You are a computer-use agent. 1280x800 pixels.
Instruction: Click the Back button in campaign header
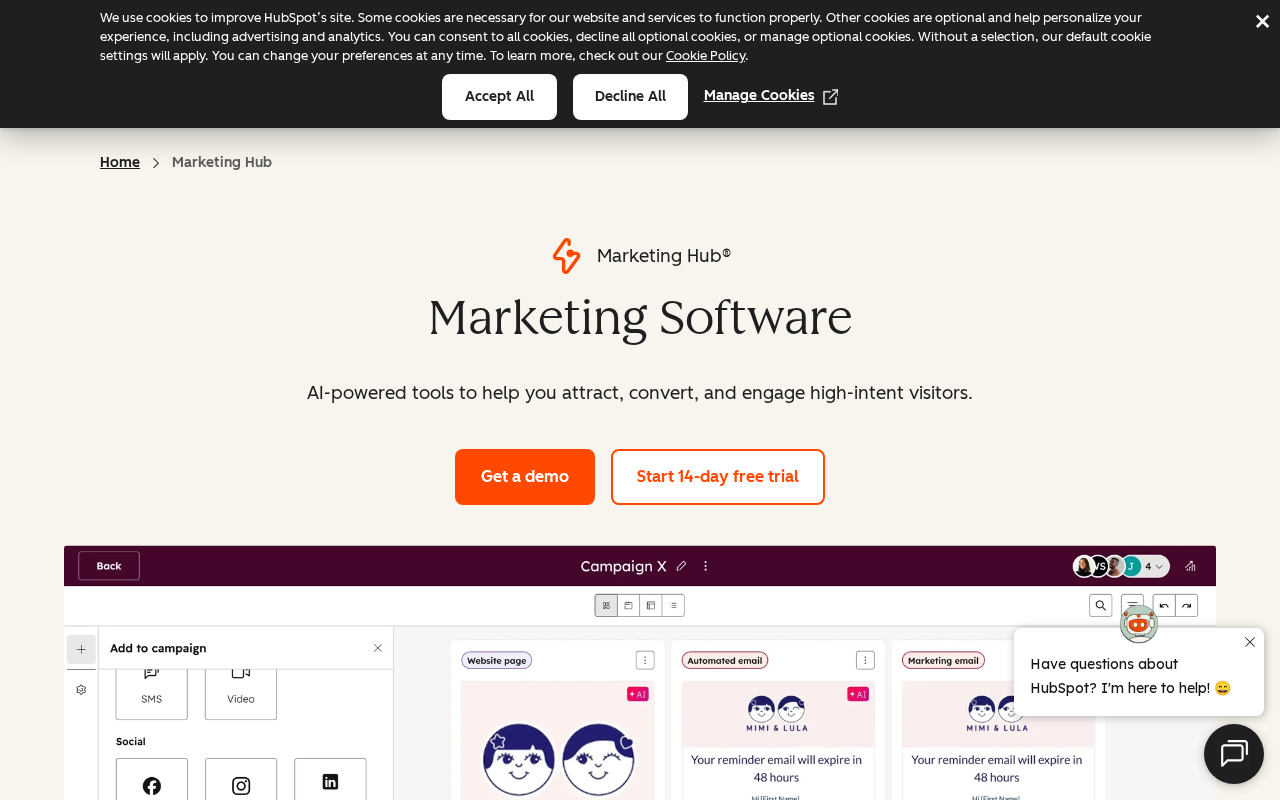pos(109,566)
